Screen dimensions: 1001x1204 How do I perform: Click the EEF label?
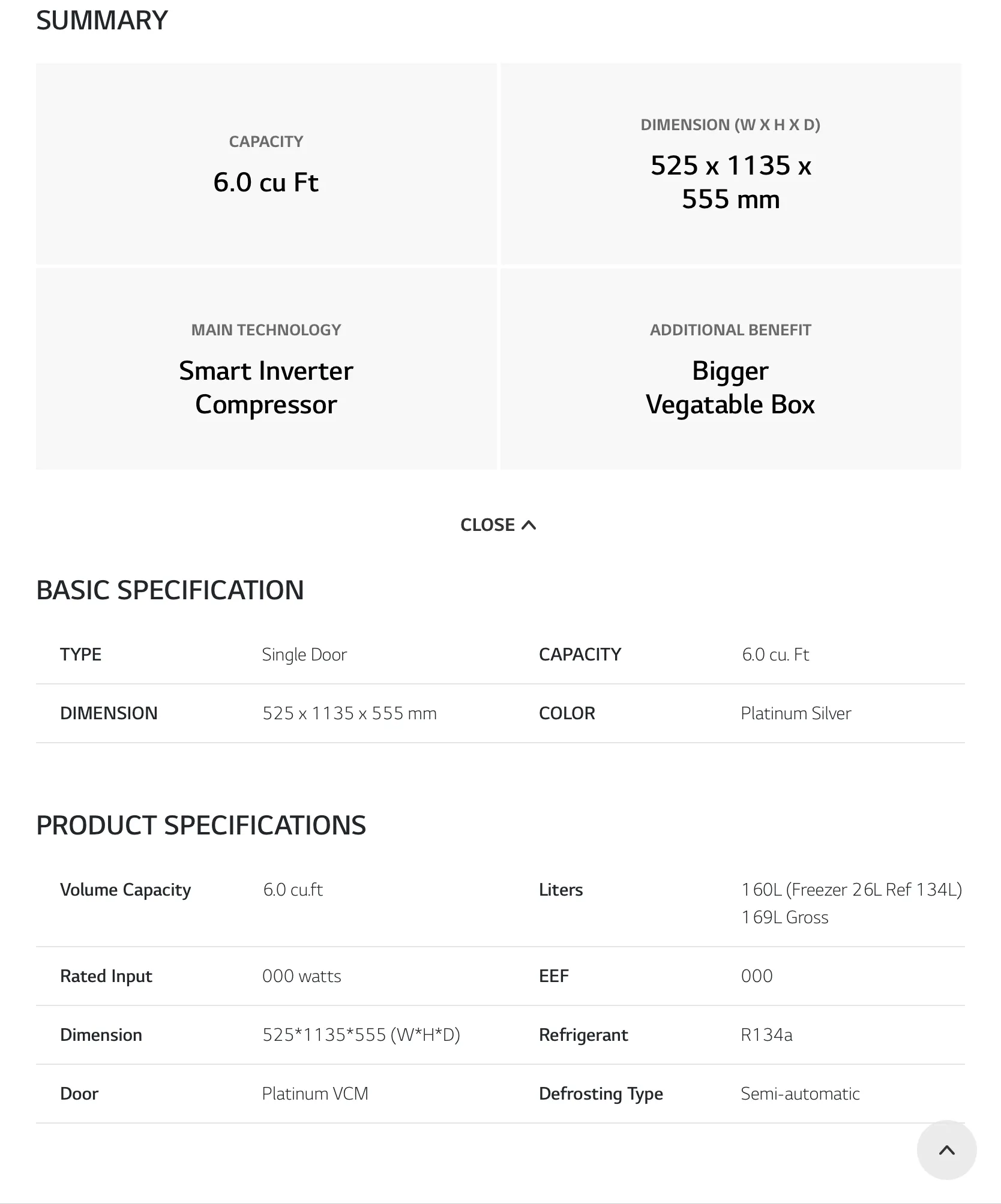coord(553,976)
